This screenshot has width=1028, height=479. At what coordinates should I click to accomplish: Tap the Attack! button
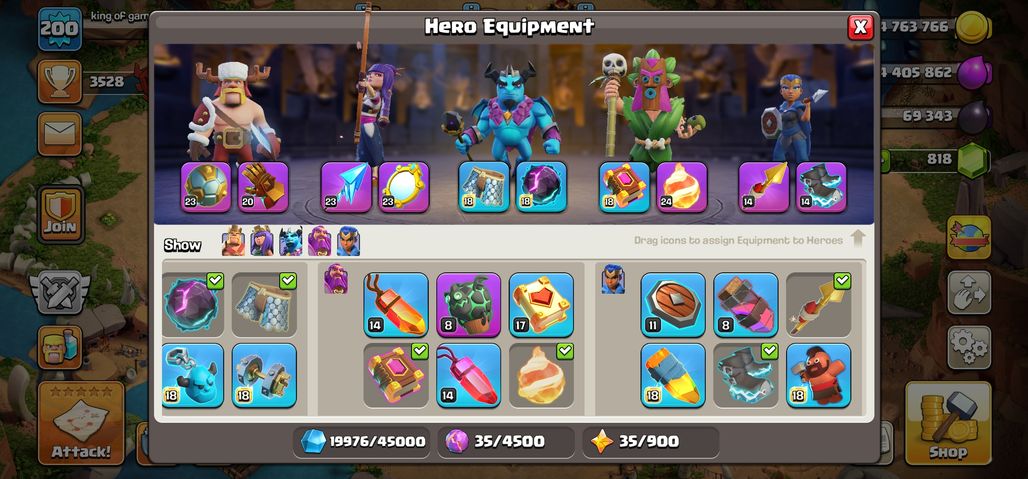pyautogui.click(x=81, y=423)
